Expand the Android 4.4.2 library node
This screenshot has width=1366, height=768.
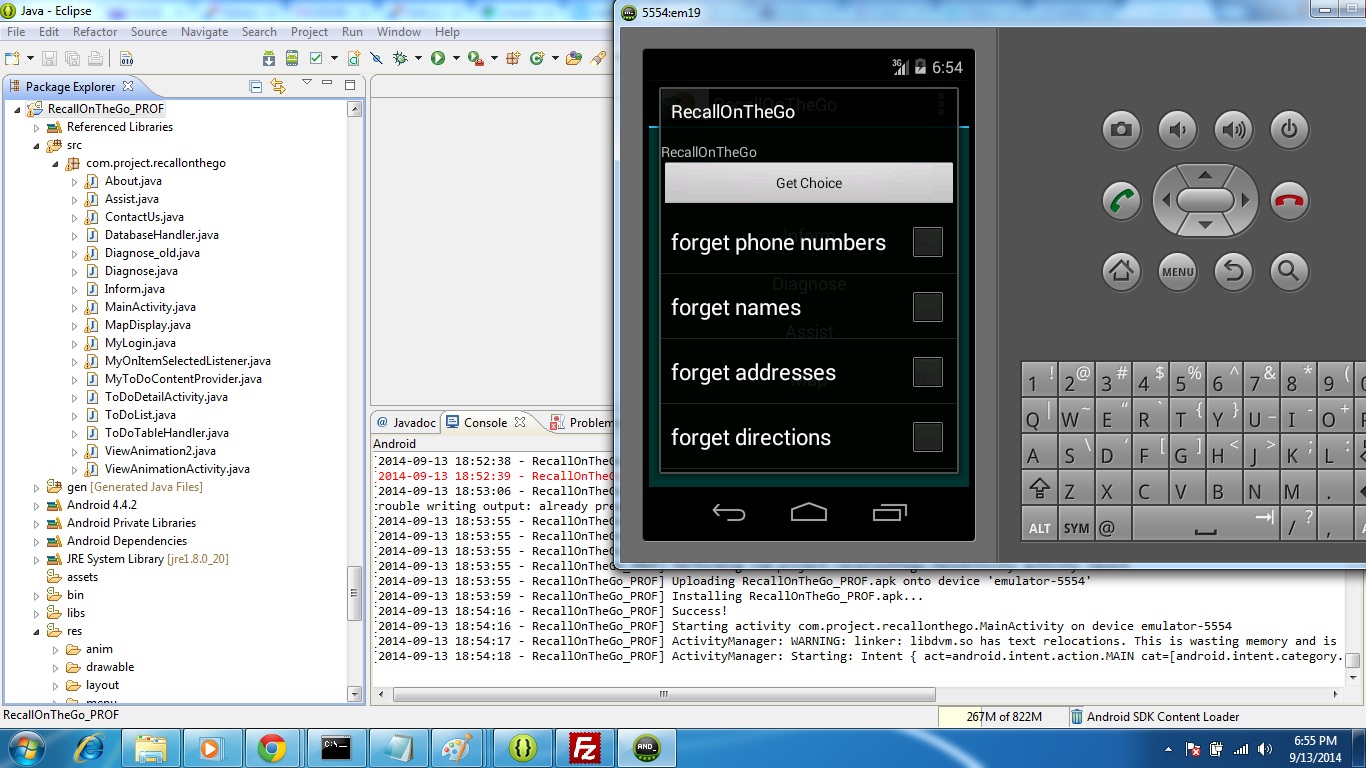(x=37, y=506)
